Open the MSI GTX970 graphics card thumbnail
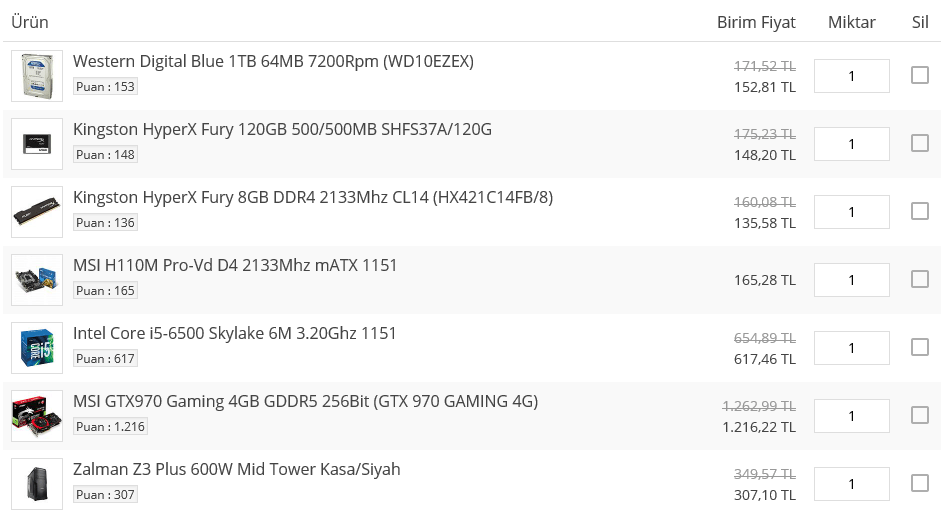 (x=37, y=416)
